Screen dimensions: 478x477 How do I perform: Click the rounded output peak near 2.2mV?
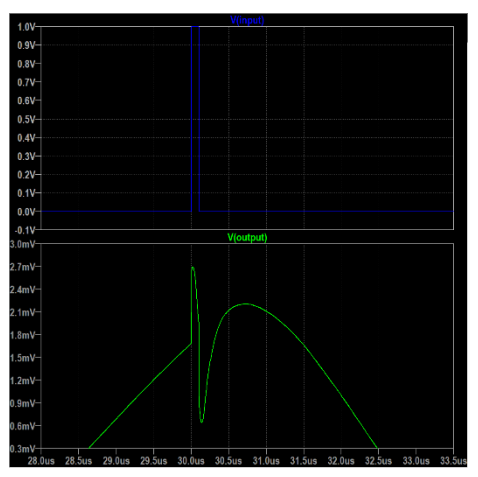[246, 304]
